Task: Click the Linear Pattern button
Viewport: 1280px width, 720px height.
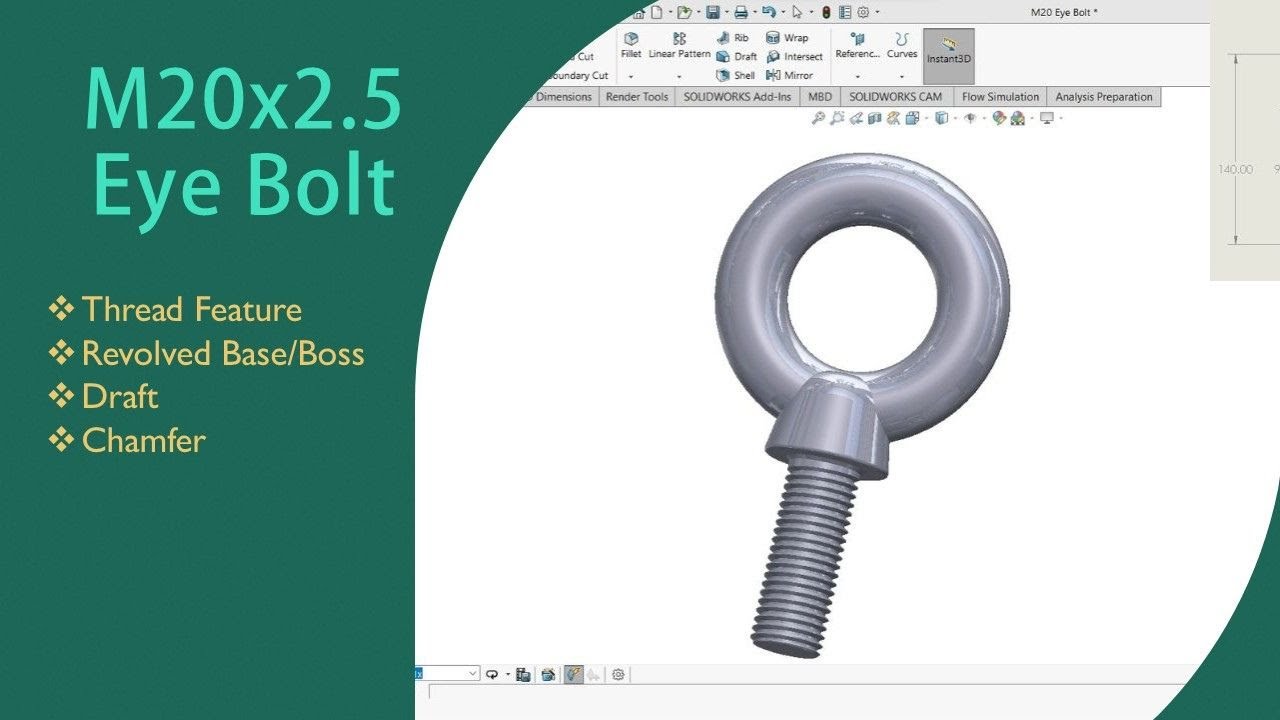Action: coord(679,46)
